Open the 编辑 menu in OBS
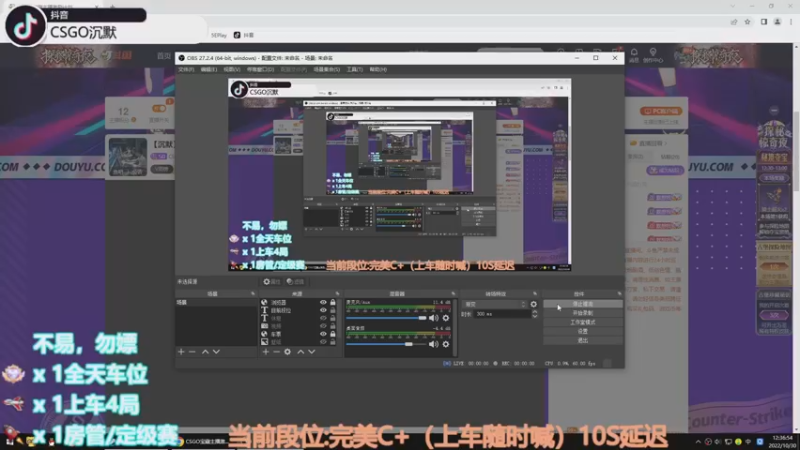 (208, 69)
